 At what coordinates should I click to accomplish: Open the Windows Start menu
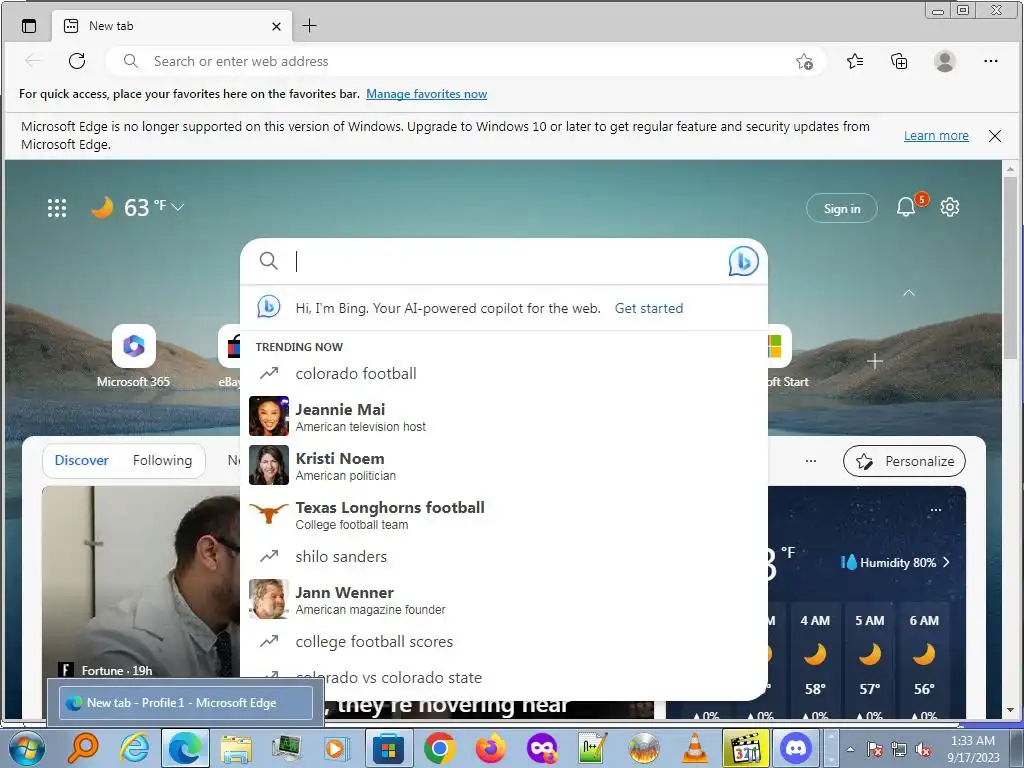tap(26, 748)
